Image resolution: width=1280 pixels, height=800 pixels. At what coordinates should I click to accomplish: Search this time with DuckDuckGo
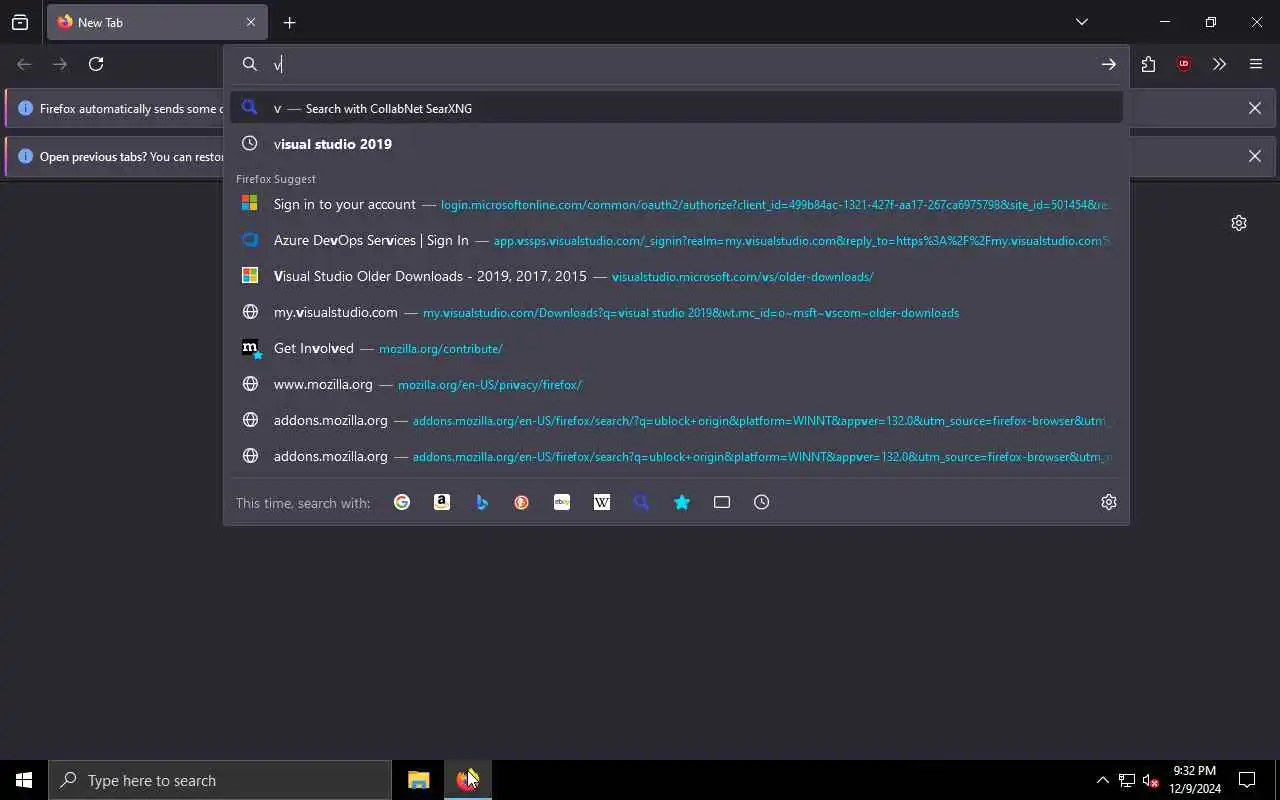click(522, 502)
